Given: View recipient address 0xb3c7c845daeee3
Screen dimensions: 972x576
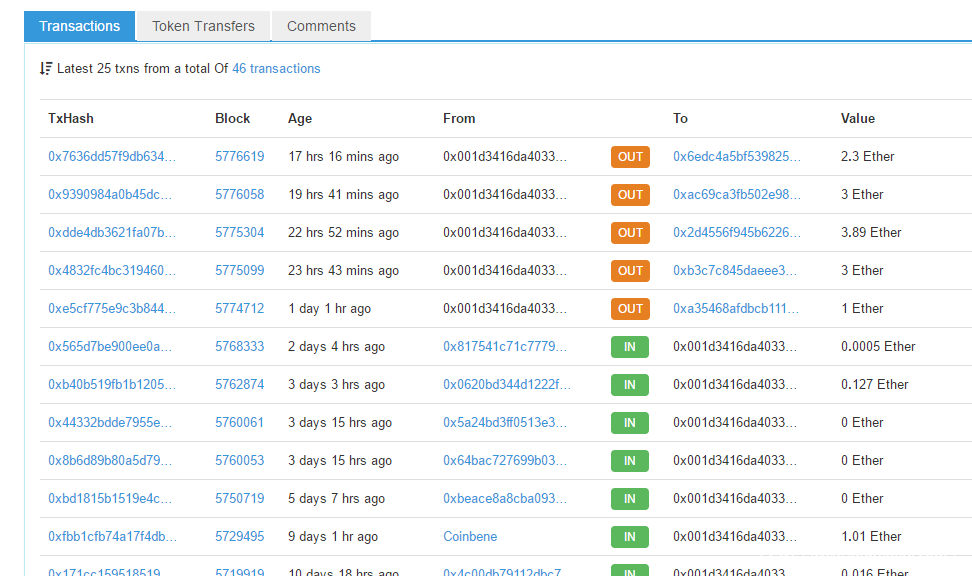Looking at the screenshot, I should [x=735, y=271].
